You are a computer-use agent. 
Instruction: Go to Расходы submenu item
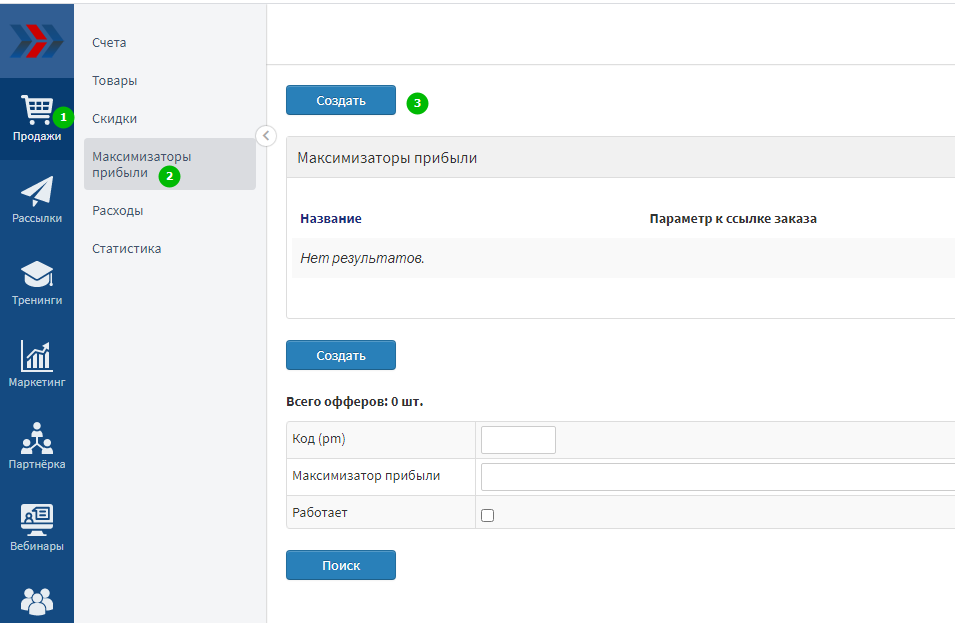pos(117,211)
